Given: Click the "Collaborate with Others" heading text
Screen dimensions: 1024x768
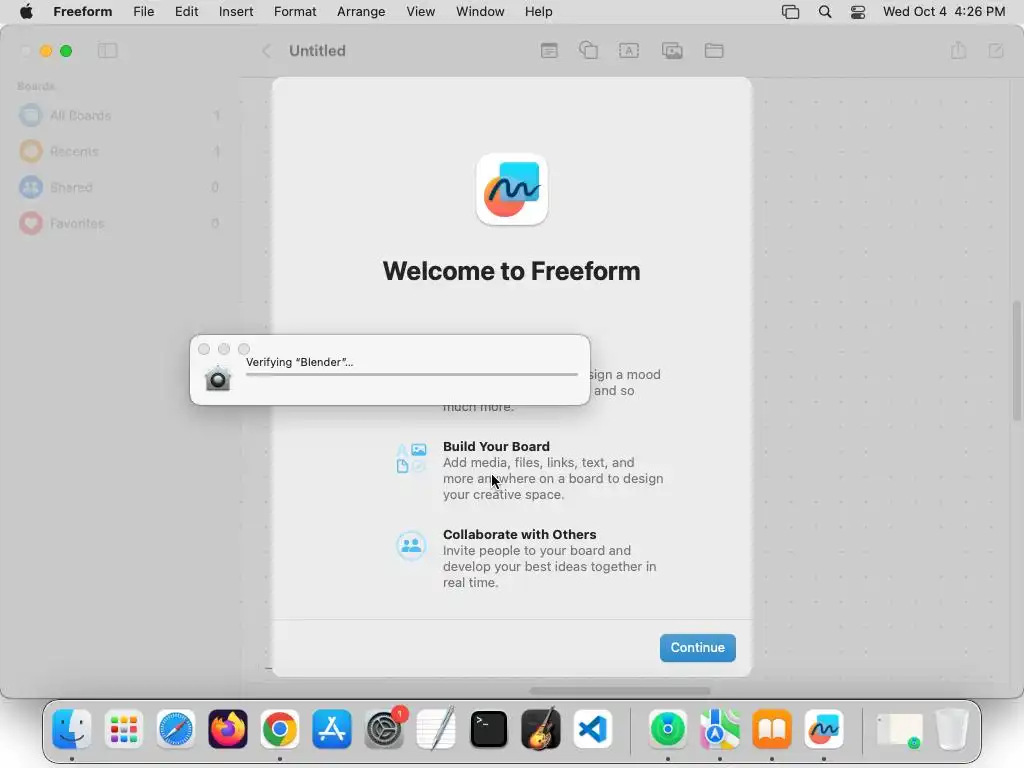Looking at the screenshot, I should coord(519,534).
